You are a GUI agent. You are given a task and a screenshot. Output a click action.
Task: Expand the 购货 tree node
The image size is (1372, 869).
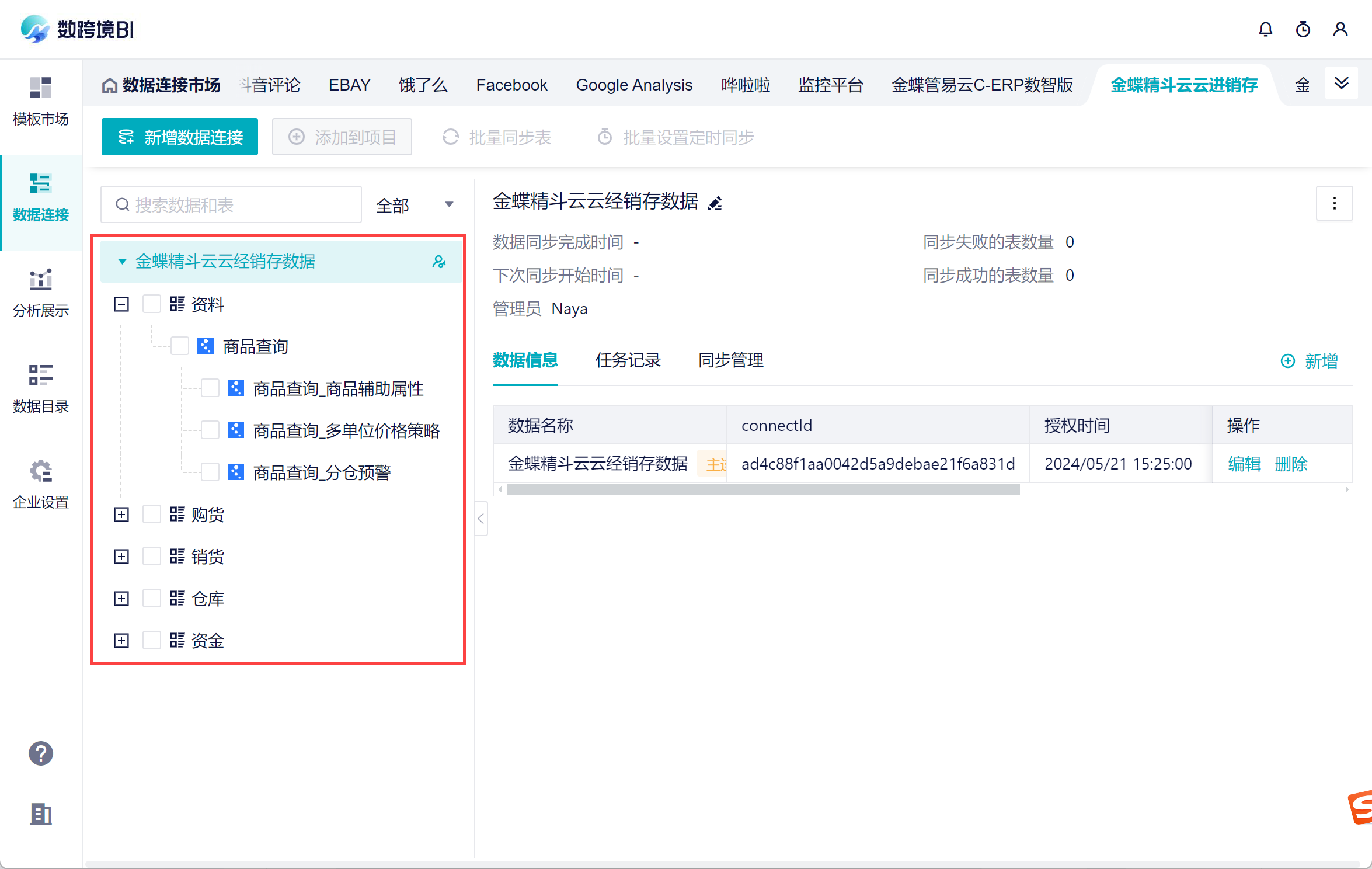[121, 515]
